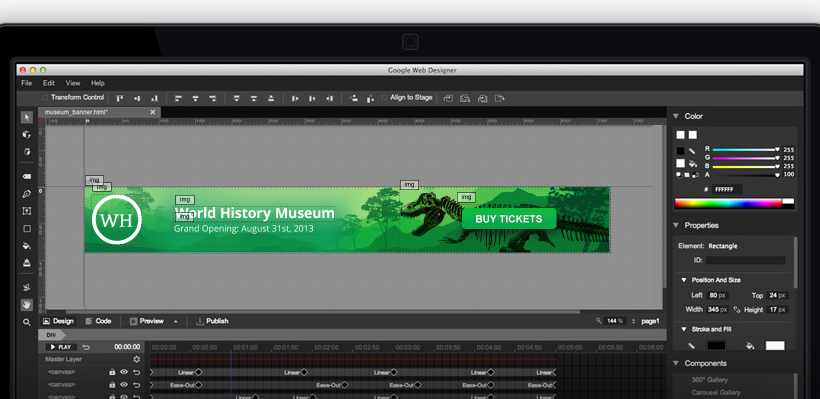Toggle visibility eye on second canvas layer
820x399 pixels.
coord(124,385)
